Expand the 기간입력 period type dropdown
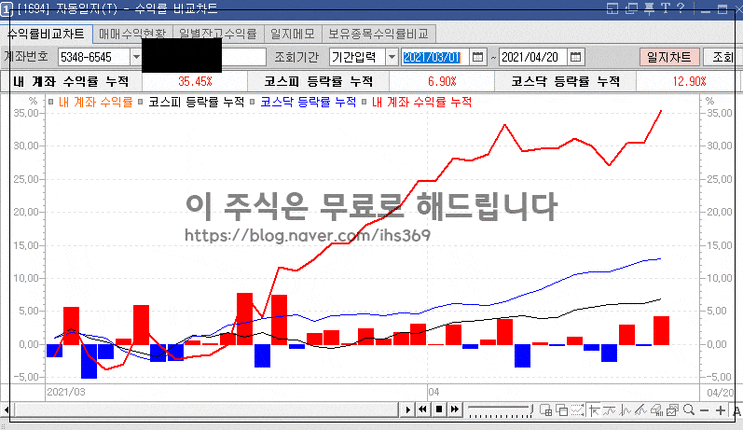 coord(391,57)
